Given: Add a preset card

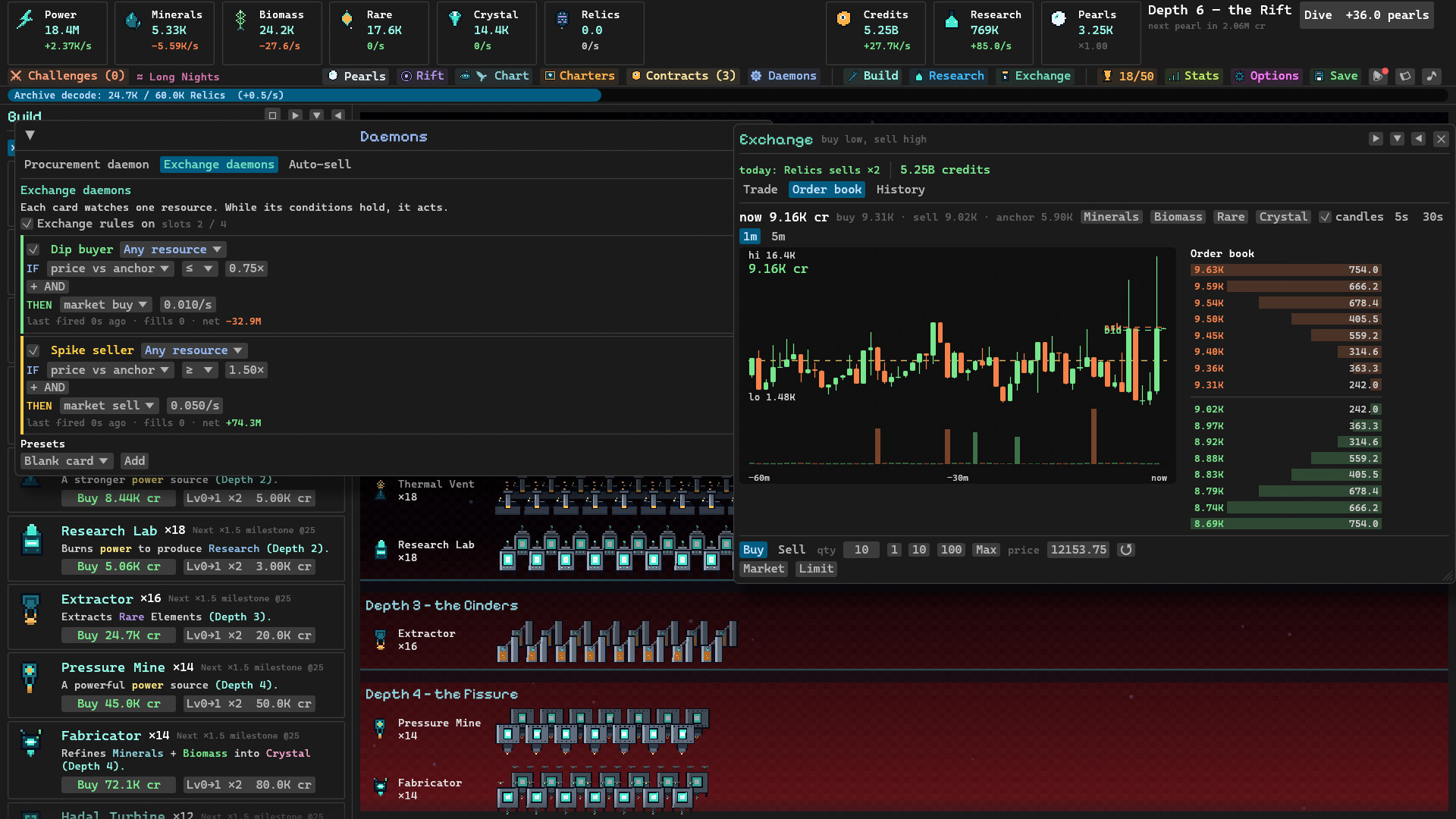Looking at the screenshot, I should click(x=134, y=461).
